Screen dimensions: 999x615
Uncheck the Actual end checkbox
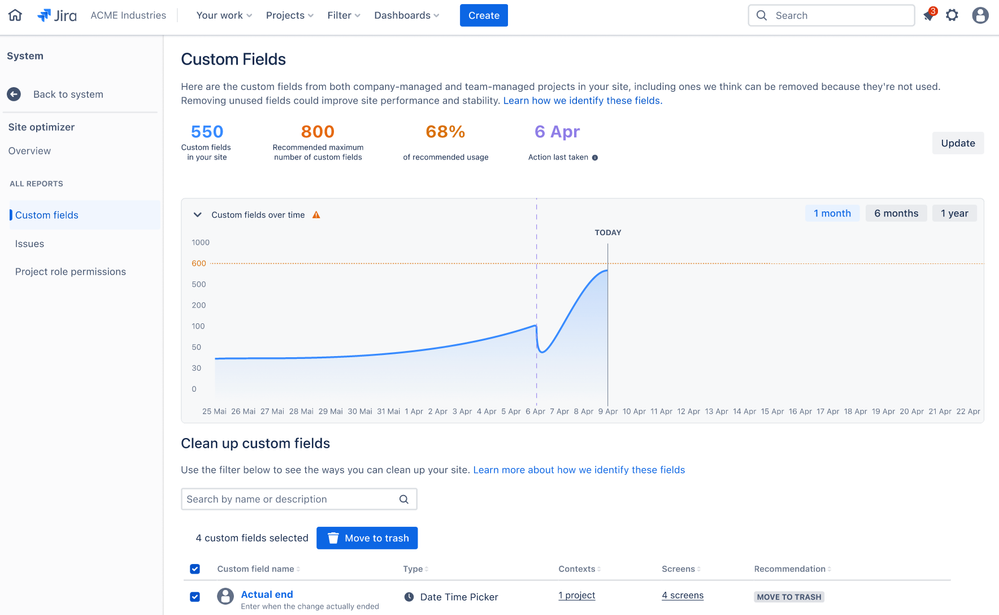coord(195,597)
